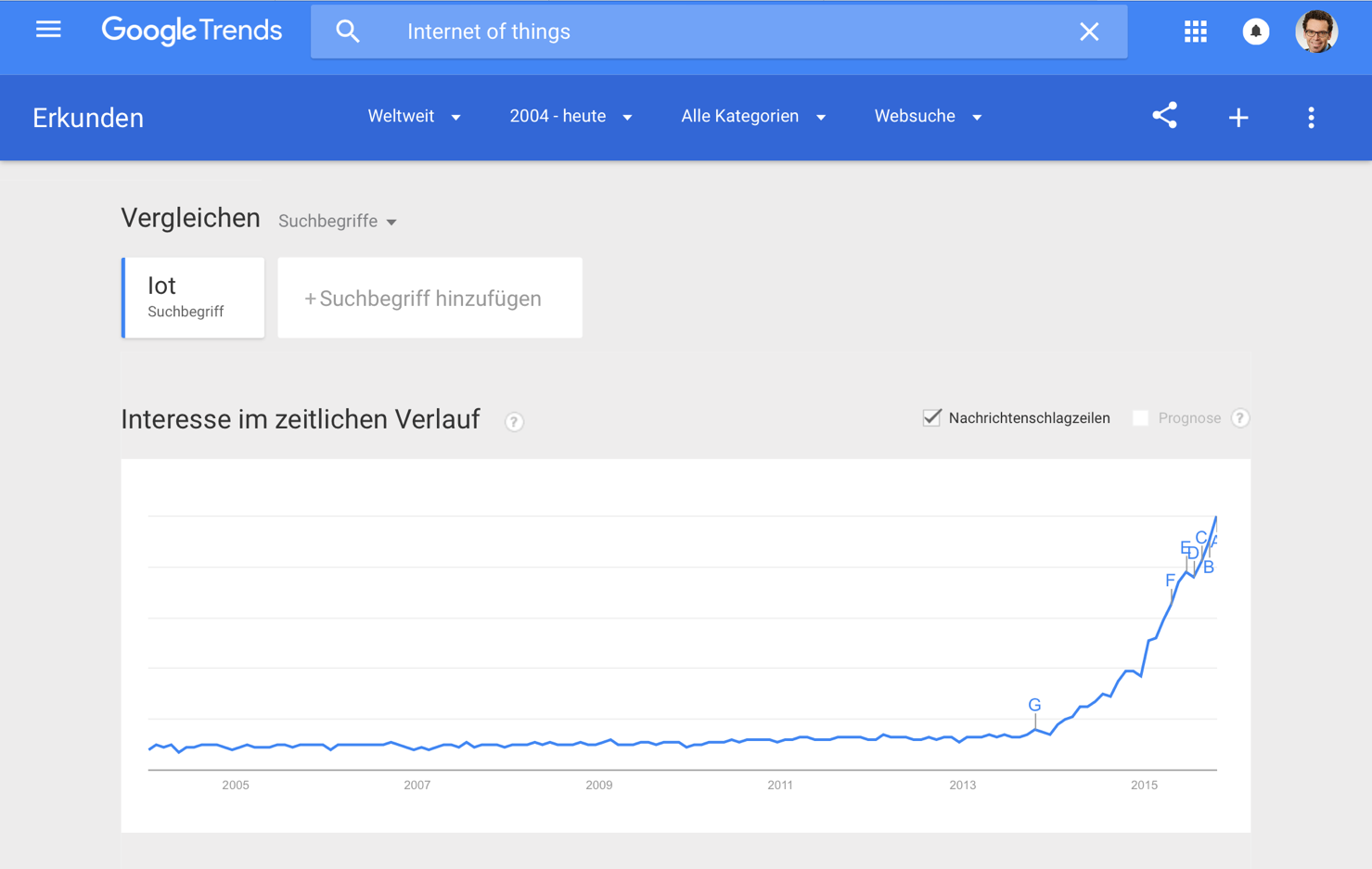Expand the Alle Kategorien dropdown
The height and width of the screenshot is (869, 1372).
(753, 117)
